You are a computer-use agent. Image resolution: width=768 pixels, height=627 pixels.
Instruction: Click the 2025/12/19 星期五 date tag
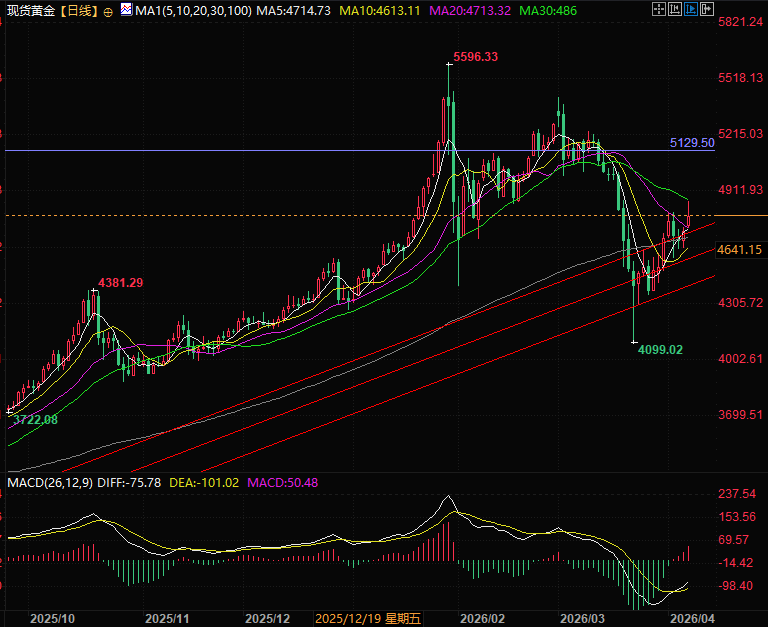point(368,619)
